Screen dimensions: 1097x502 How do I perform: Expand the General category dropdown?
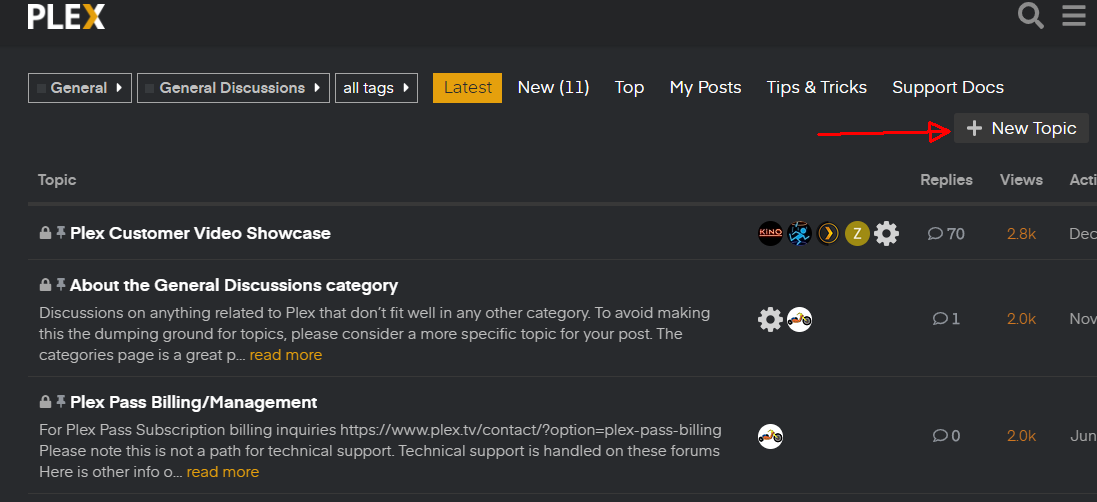(x=80, y=88)
